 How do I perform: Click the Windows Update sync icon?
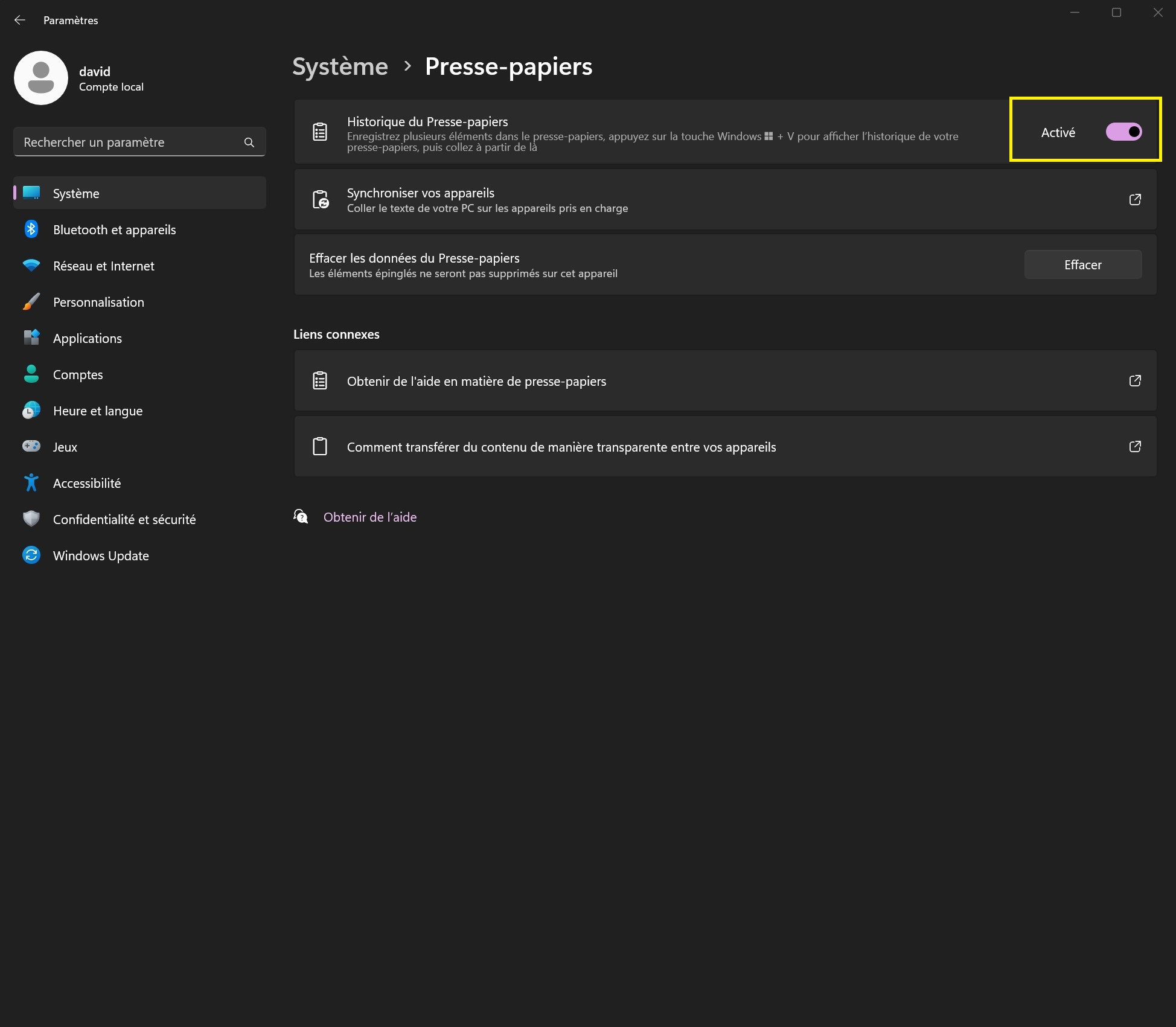click(31, 555)
